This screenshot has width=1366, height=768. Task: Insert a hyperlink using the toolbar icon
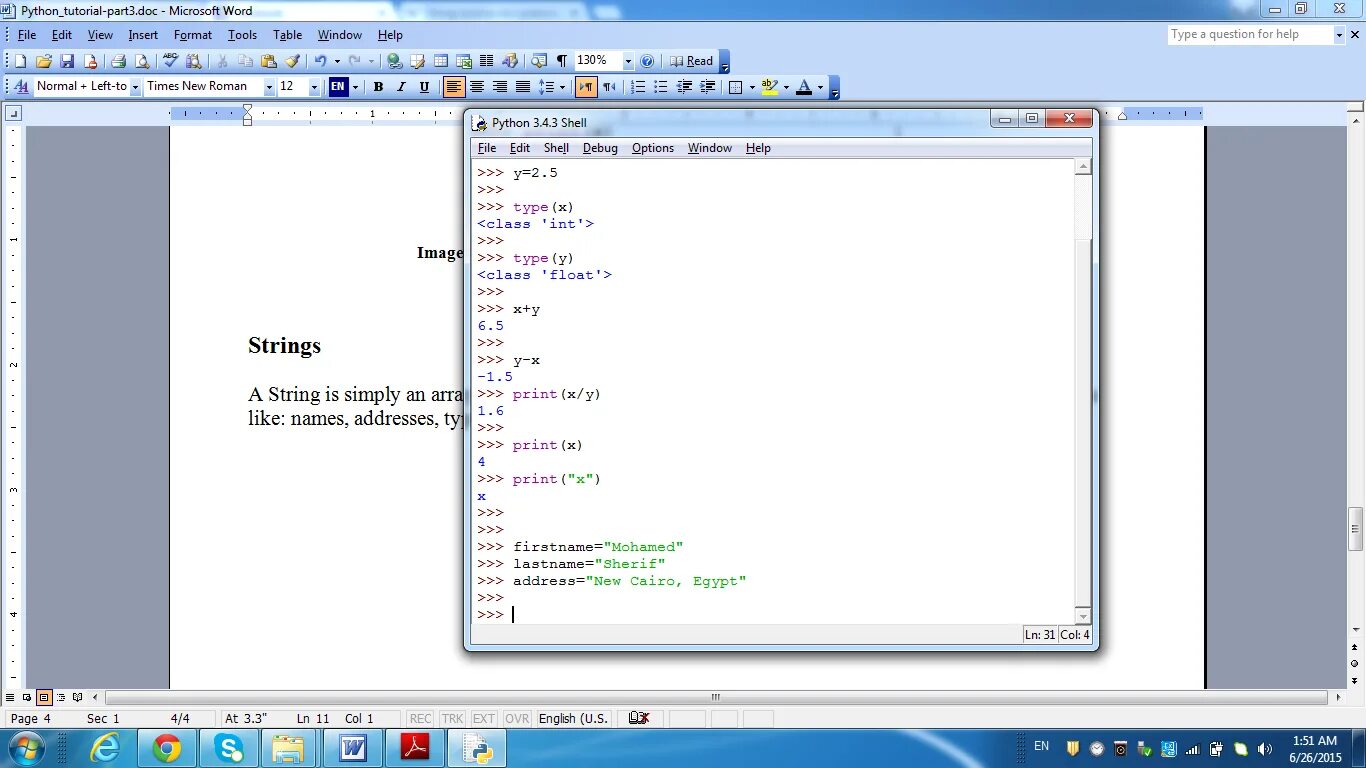[x=394, y=61]
